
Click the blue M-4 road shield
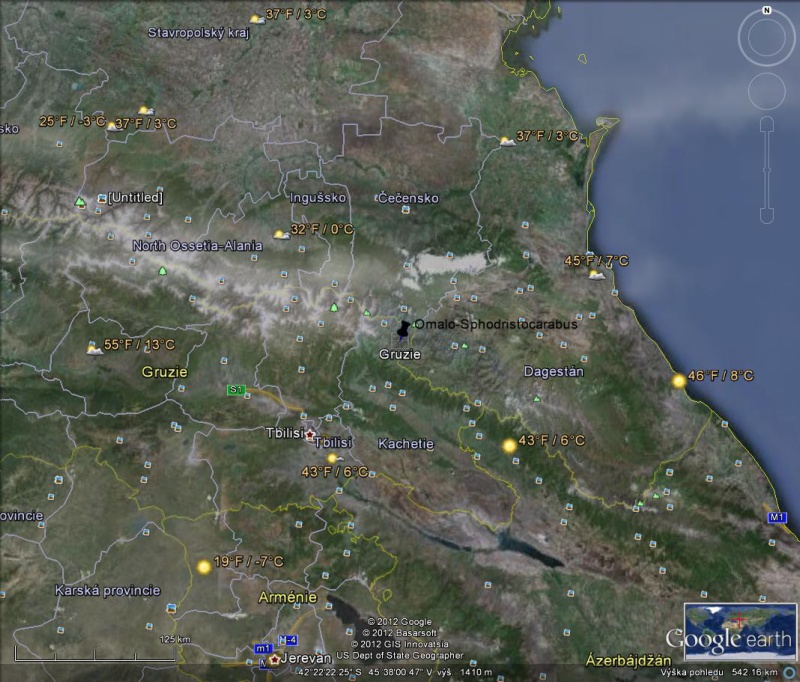288,640
